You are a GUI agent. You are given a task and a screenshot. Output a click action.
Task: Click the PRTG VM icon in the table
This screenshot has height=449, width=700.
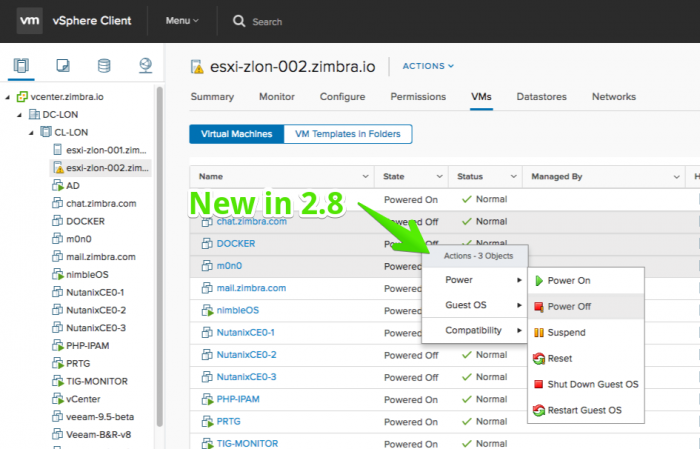pyautogui.click(x=207, y=421)
